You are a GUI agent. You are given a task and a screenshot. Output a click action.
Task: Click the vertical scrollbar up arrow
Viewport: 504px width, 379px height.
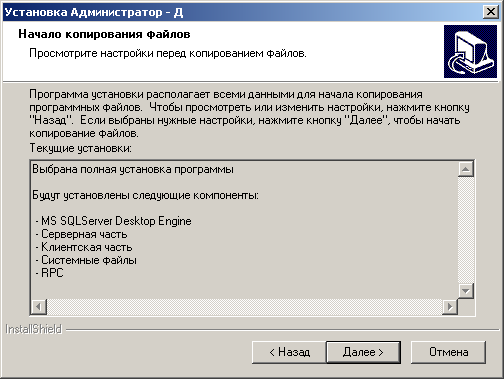465,169
